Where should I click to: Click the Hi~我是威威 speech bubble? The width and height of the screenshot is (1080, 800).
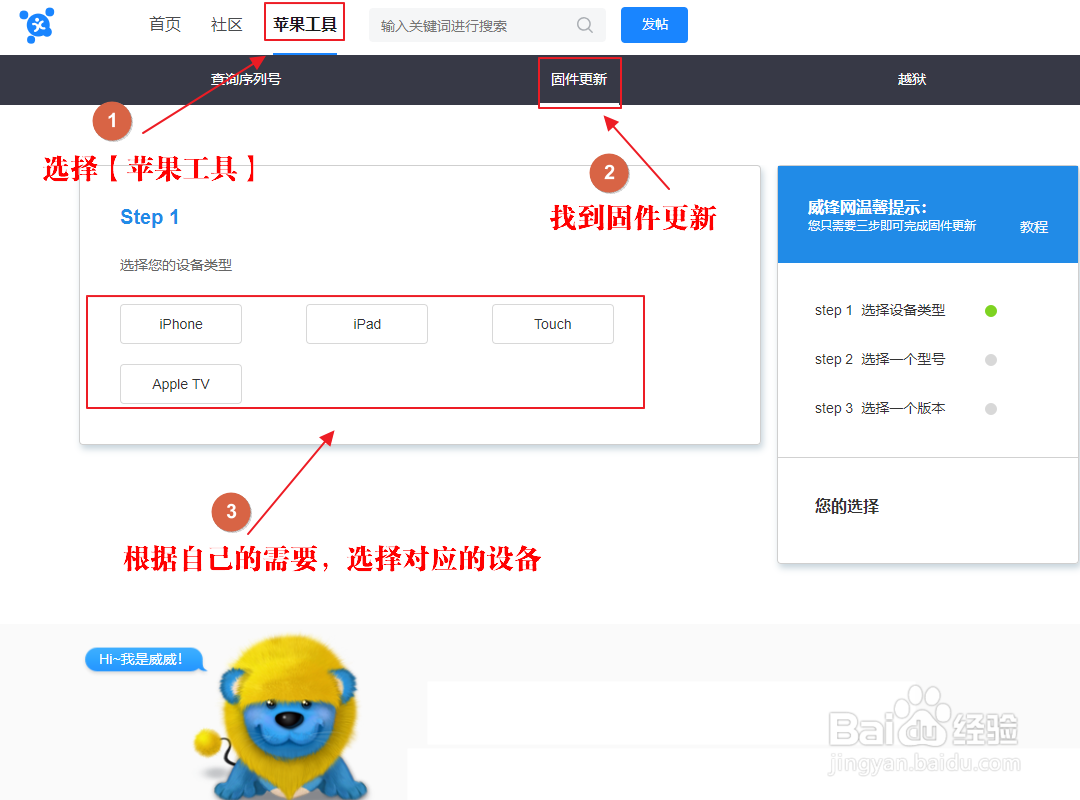pos(145,659)
